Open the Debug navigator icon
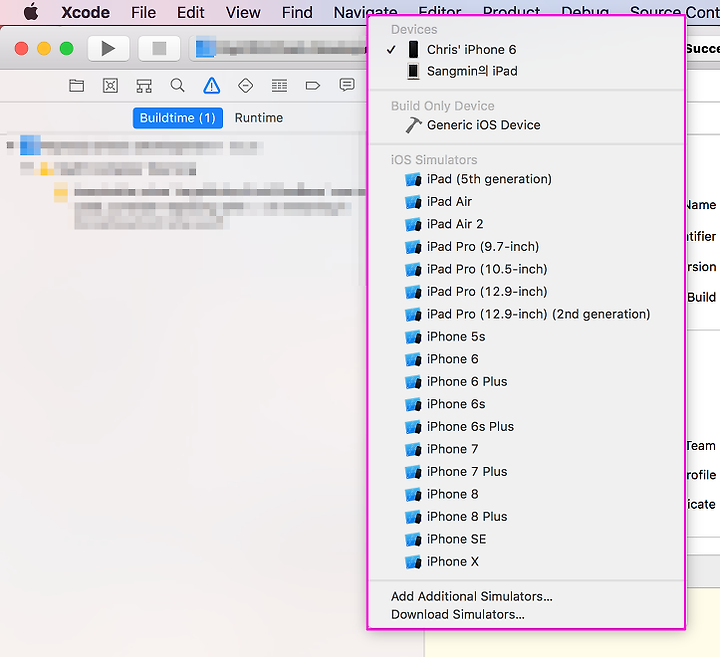The height and width of the screenshot is (657, 720). [279, 85]
